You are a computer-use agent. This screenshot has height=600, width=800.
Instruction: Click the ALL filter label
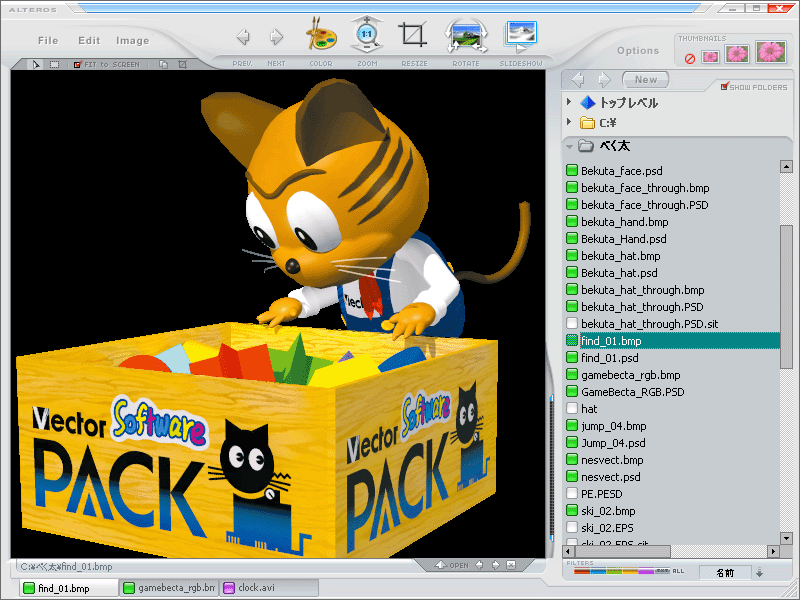[678, 571]
